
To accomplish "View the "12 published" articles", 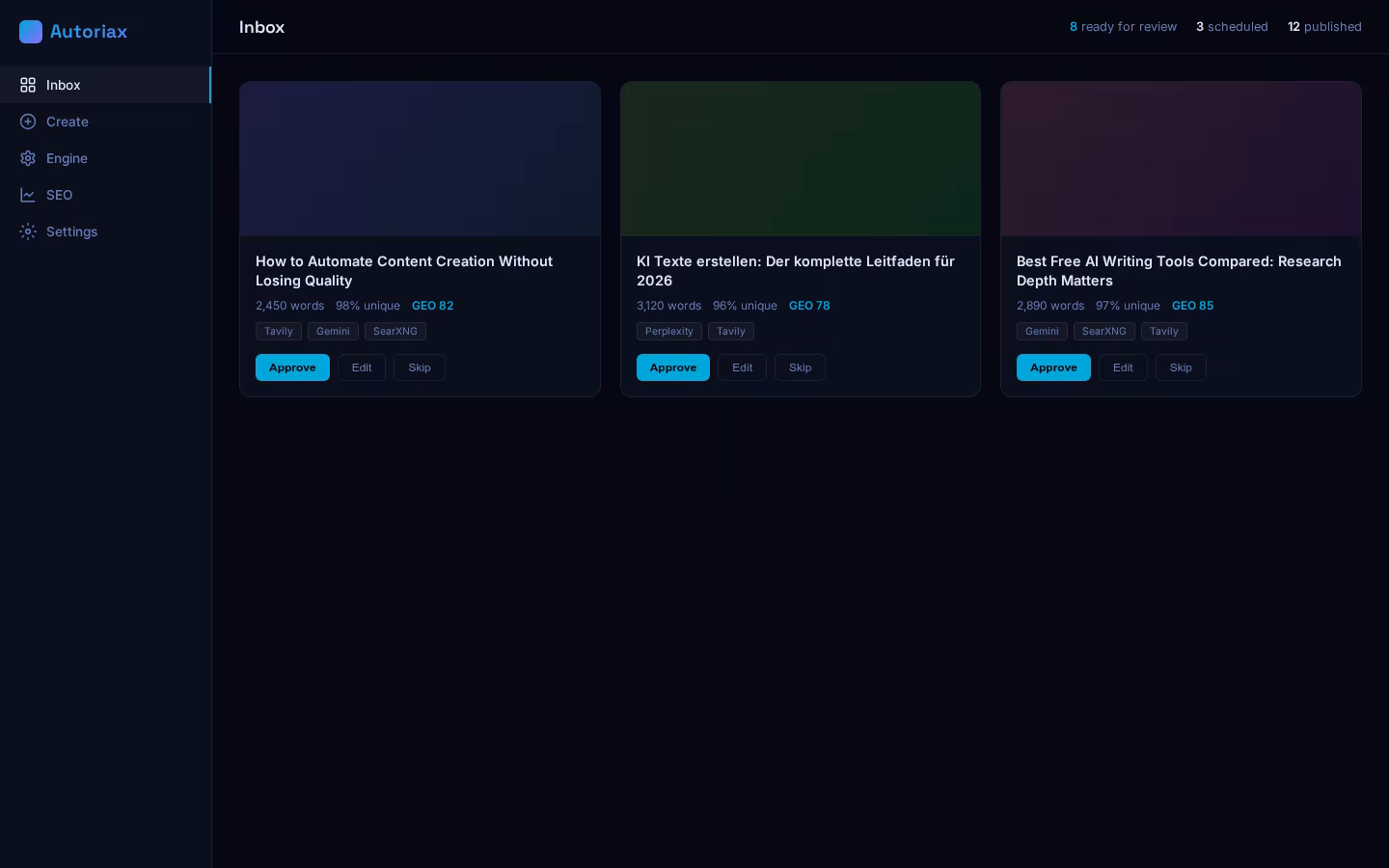I will pos(1324,27).
